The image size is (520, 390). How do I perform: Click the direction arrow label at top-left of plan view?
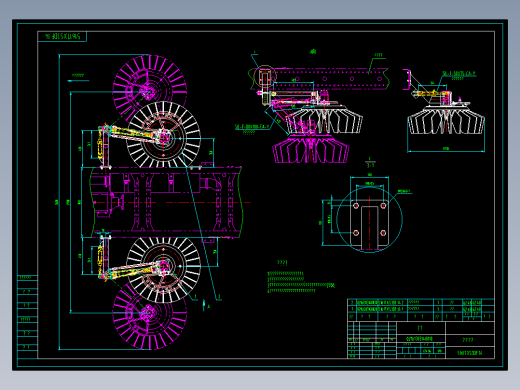pyautogui.click(x=78, y=78)
